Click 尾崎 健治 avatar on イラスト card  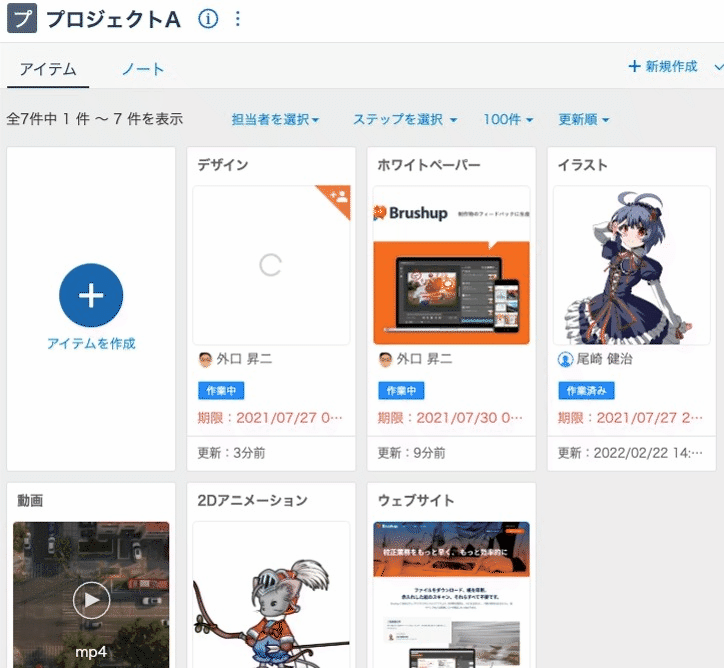click(565, 359)
